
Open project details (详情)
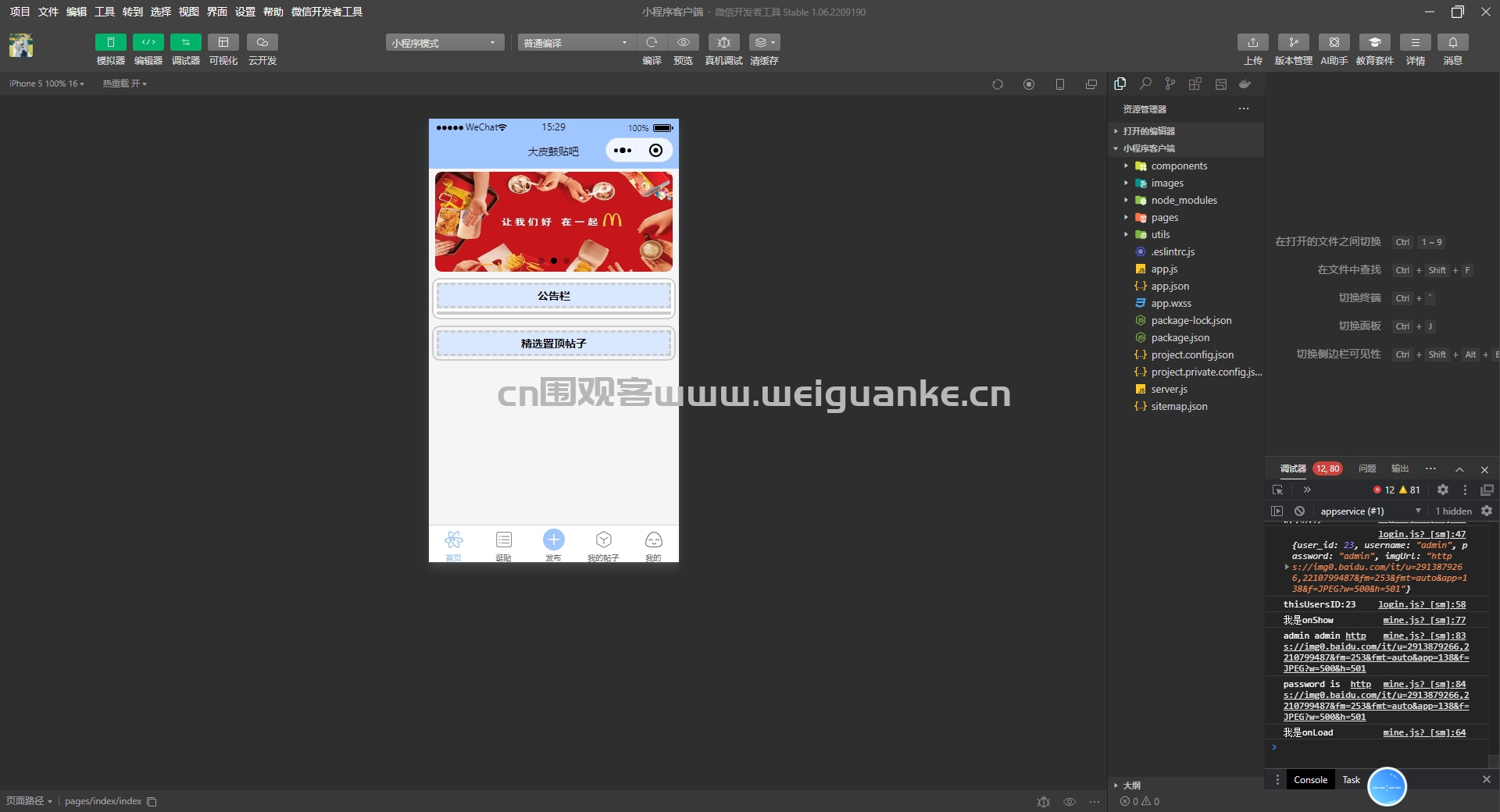(1415, 42)
